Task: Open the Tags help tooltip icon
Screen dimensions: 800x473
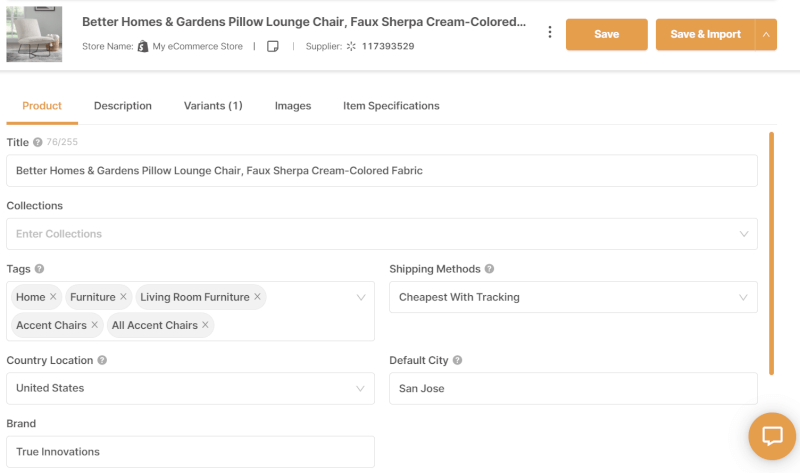Action: point(39,269)
